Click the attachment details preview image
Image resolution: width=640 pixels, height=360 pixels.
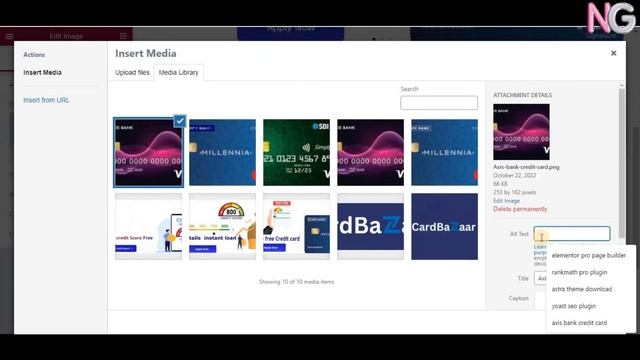point(521,132)
